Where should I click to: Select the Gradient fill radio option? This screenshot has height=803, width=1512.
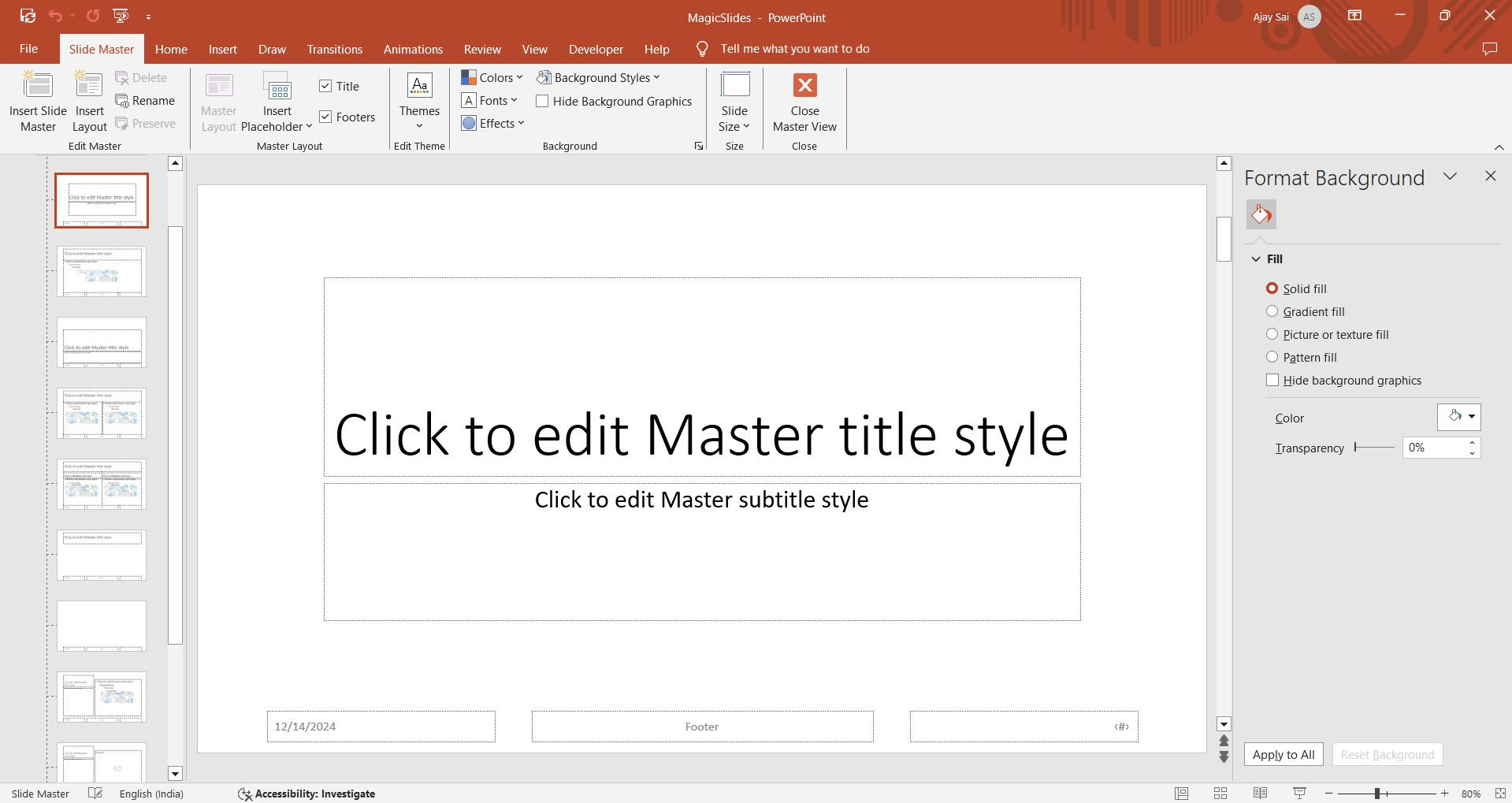point(1272,312)
